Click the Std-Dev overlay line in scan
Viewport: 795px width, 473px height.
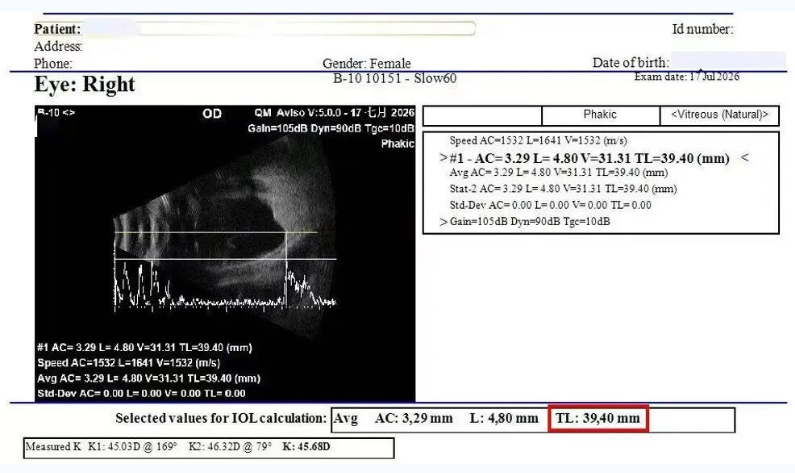(x=141, y=393)
